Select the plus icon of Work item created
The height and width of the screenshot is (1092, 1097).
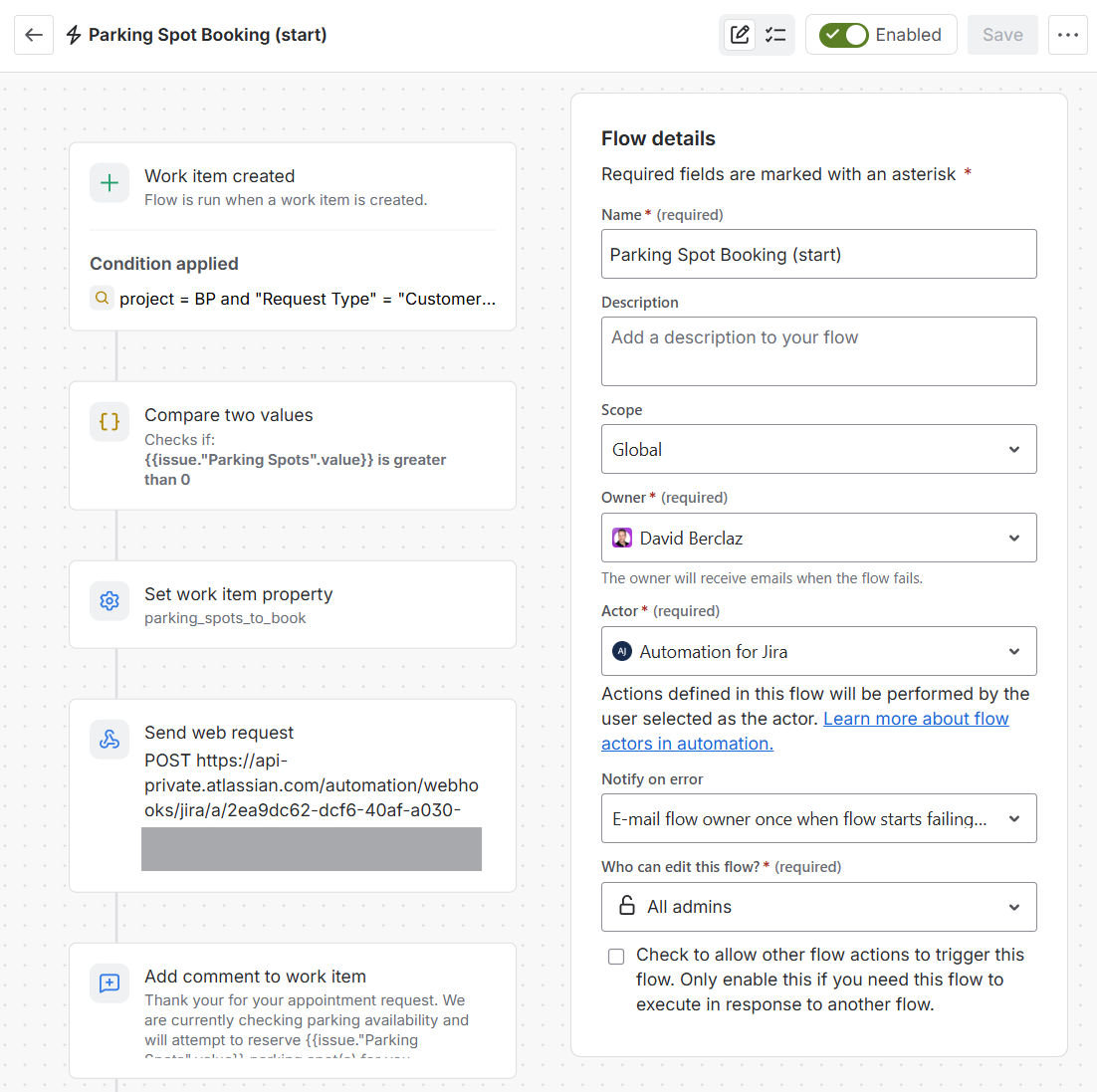(110, 183)
